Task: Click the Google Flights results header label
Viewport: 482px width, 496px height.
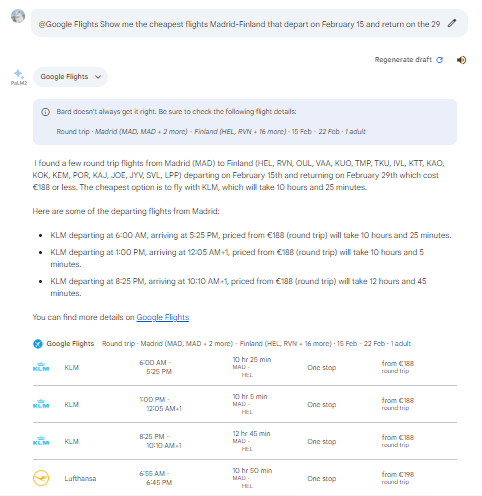Action: point(70,344)
